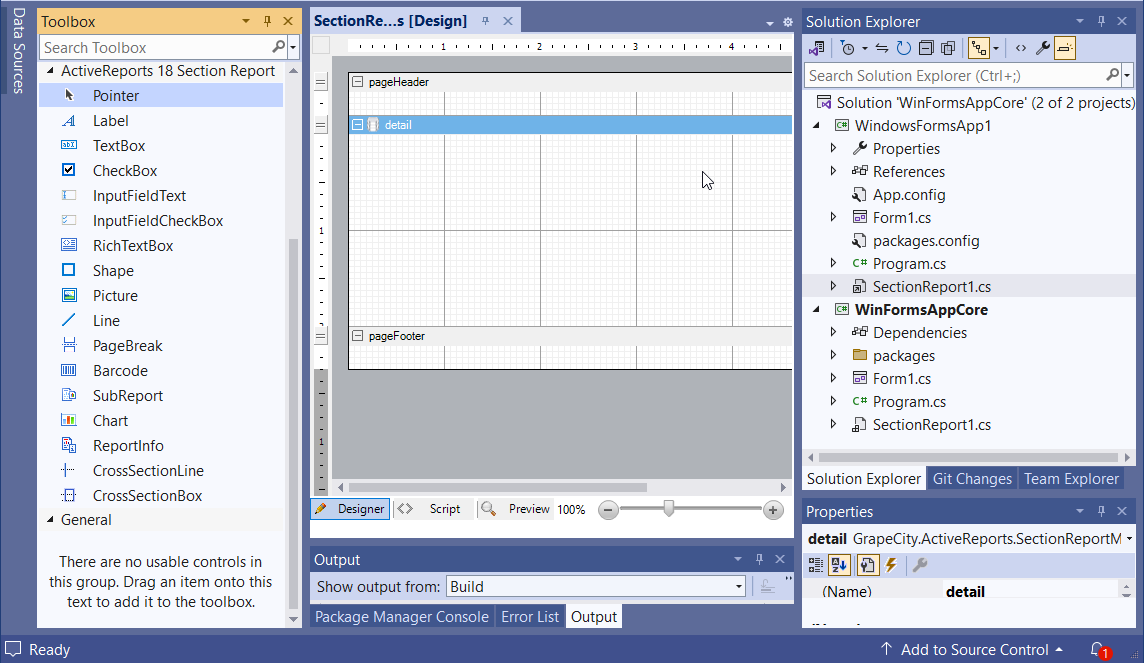
Task: Switch to Team Explorer tab
Action: [1071, 479]
